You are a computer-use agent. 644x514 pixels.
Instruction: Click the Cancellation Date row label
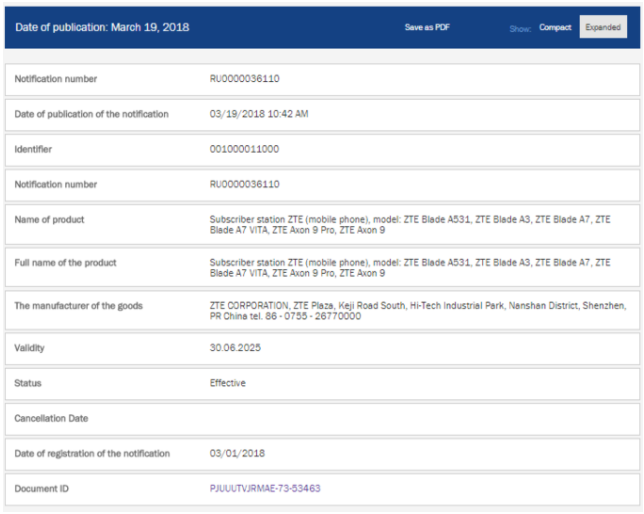click(51, 418)
